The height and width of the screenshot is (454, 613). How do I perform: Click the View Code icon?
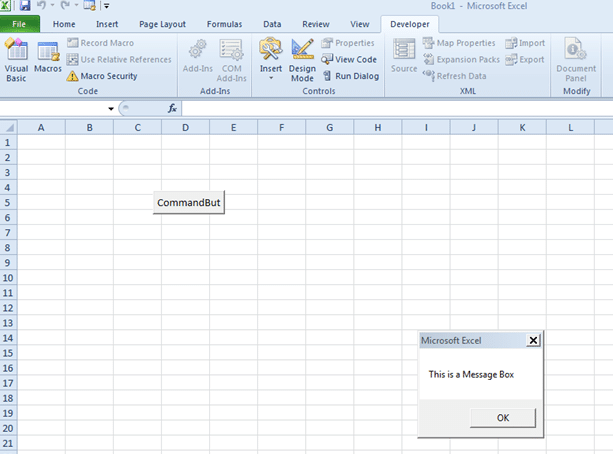(x=326, y=59)
